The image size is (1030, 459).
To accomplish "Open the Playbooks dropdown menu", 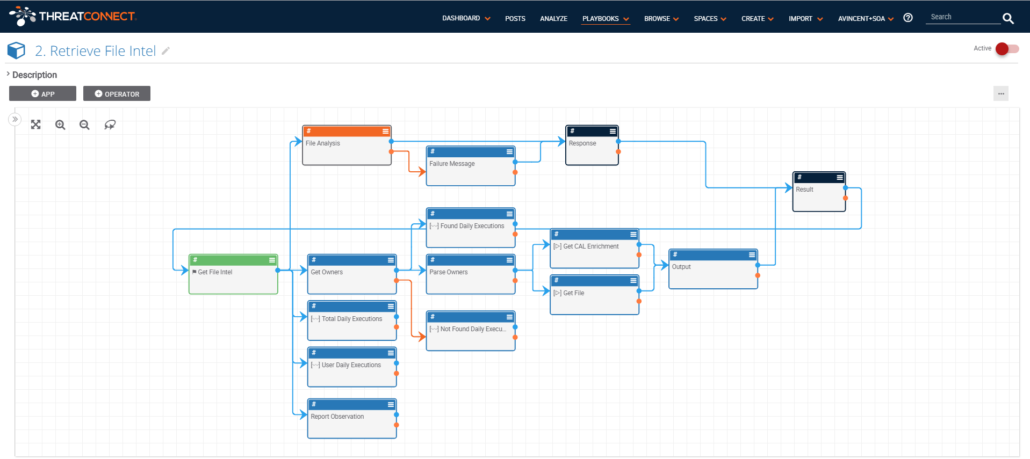I will [606, 18].
